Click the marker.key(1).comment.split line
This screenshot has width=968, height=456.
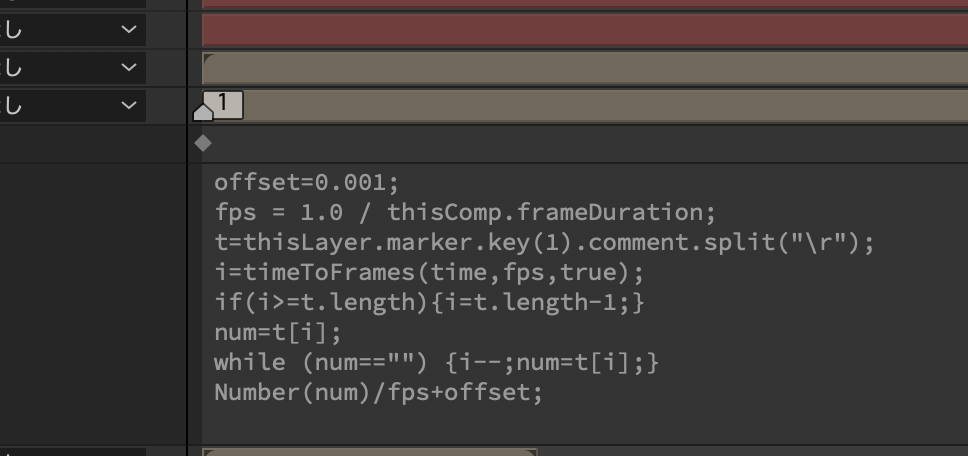[x=544, y=243]
